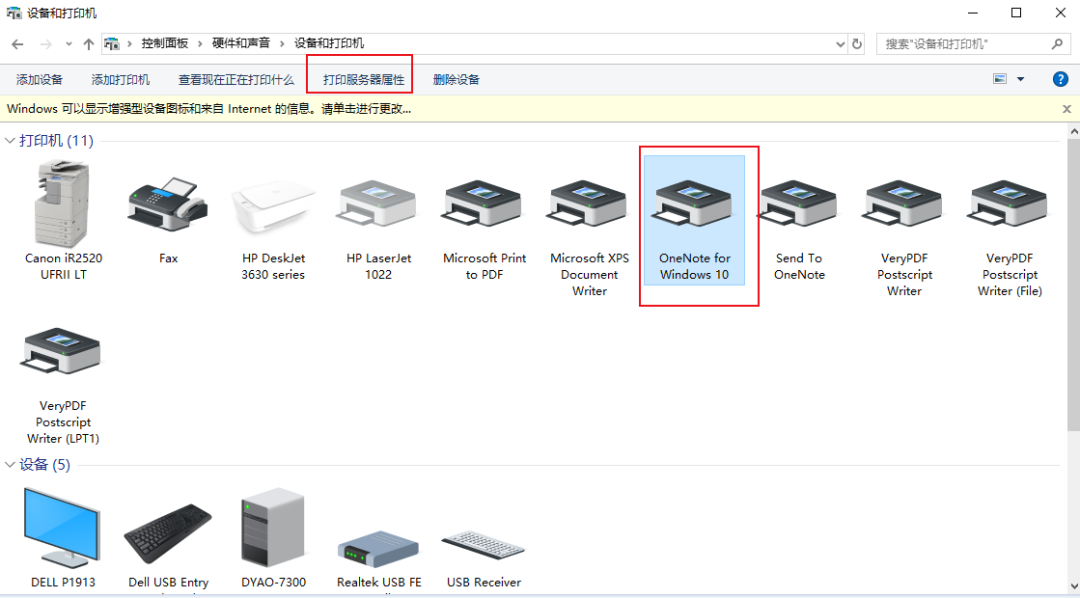Screen dimensions: 1080x598
Task: Expand the chevron after 硬件和声音 in breadcrumb
Action: [x=282, y=43]
